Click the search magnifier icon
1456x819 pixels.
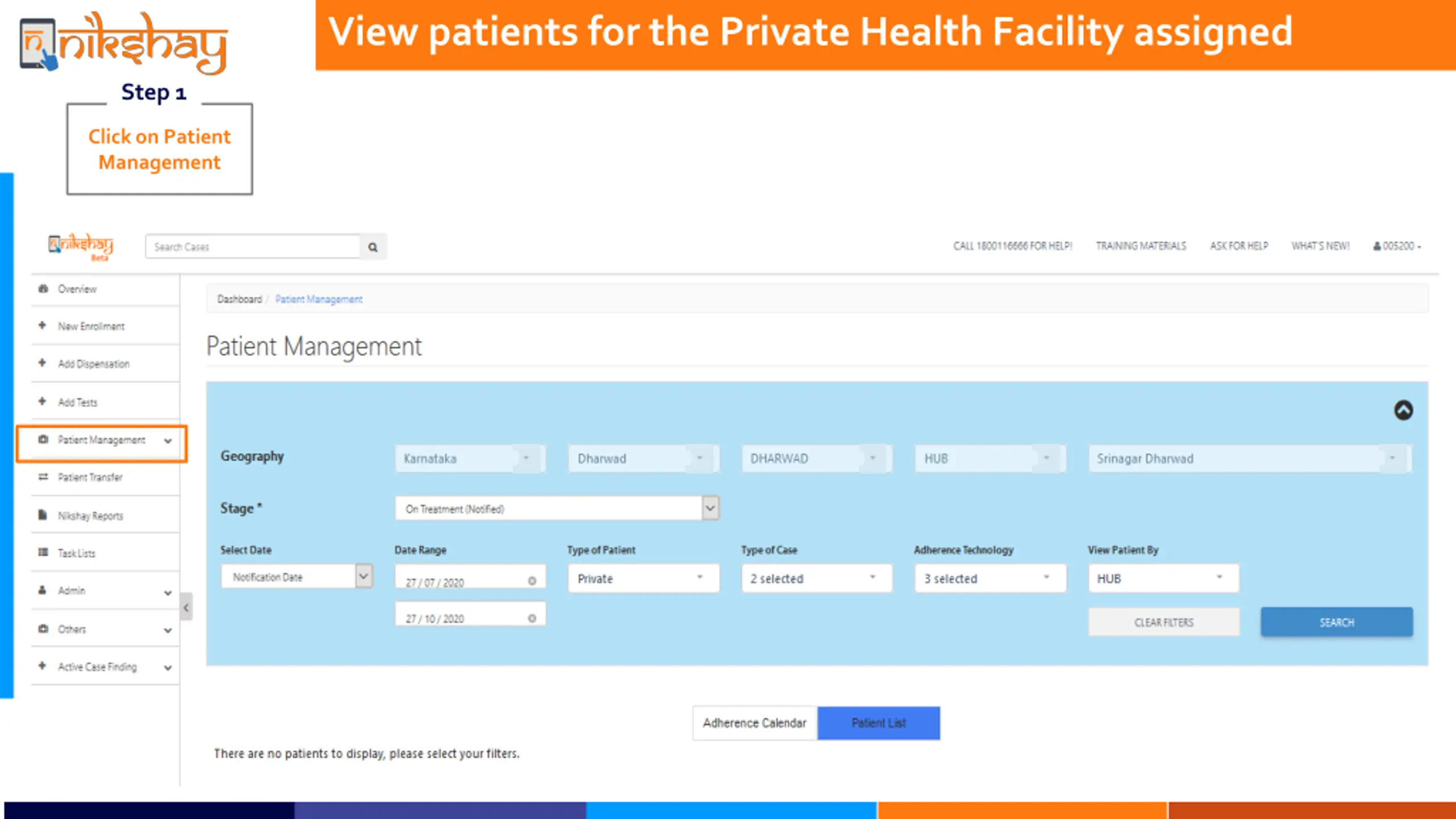373,247
